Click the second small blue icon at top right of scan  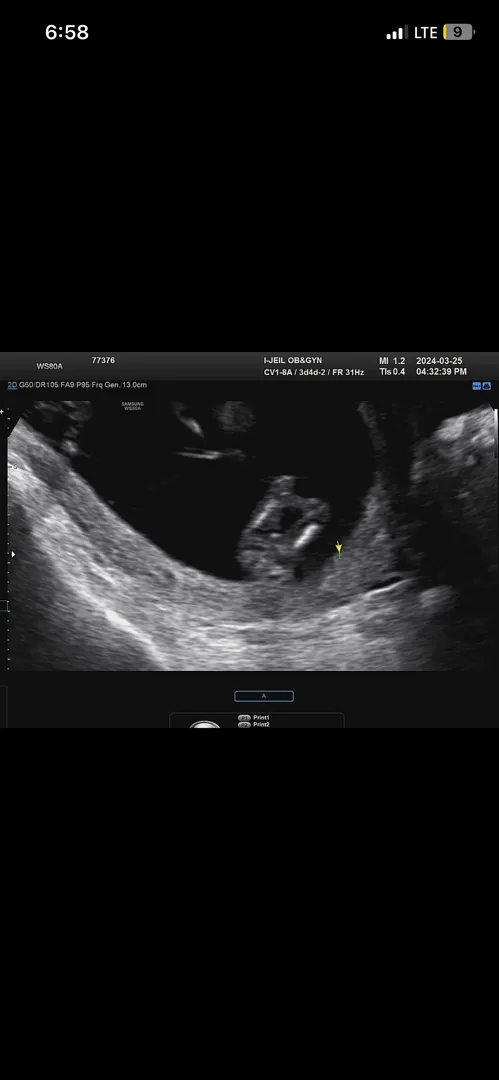[x=487, y=386]
